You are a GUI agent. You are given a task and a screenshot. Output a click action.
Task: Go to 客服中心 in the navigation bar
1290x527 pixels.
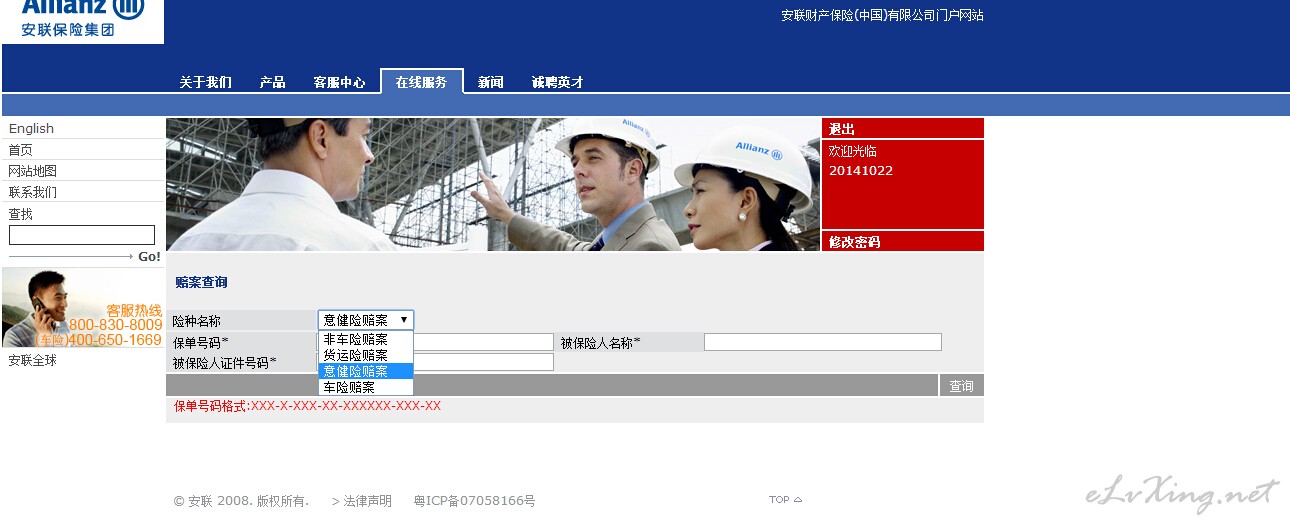point(339,82)
